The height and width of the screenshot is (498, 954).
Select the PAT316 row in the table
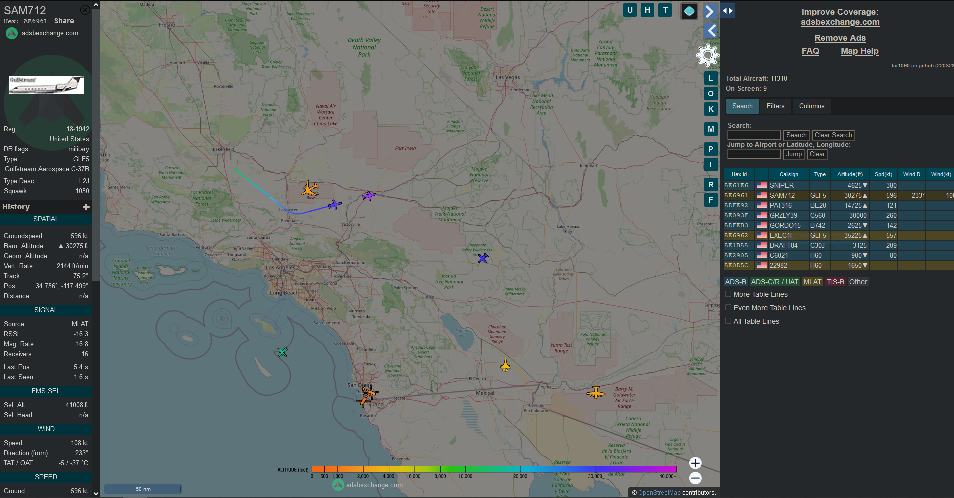[839, 206]
